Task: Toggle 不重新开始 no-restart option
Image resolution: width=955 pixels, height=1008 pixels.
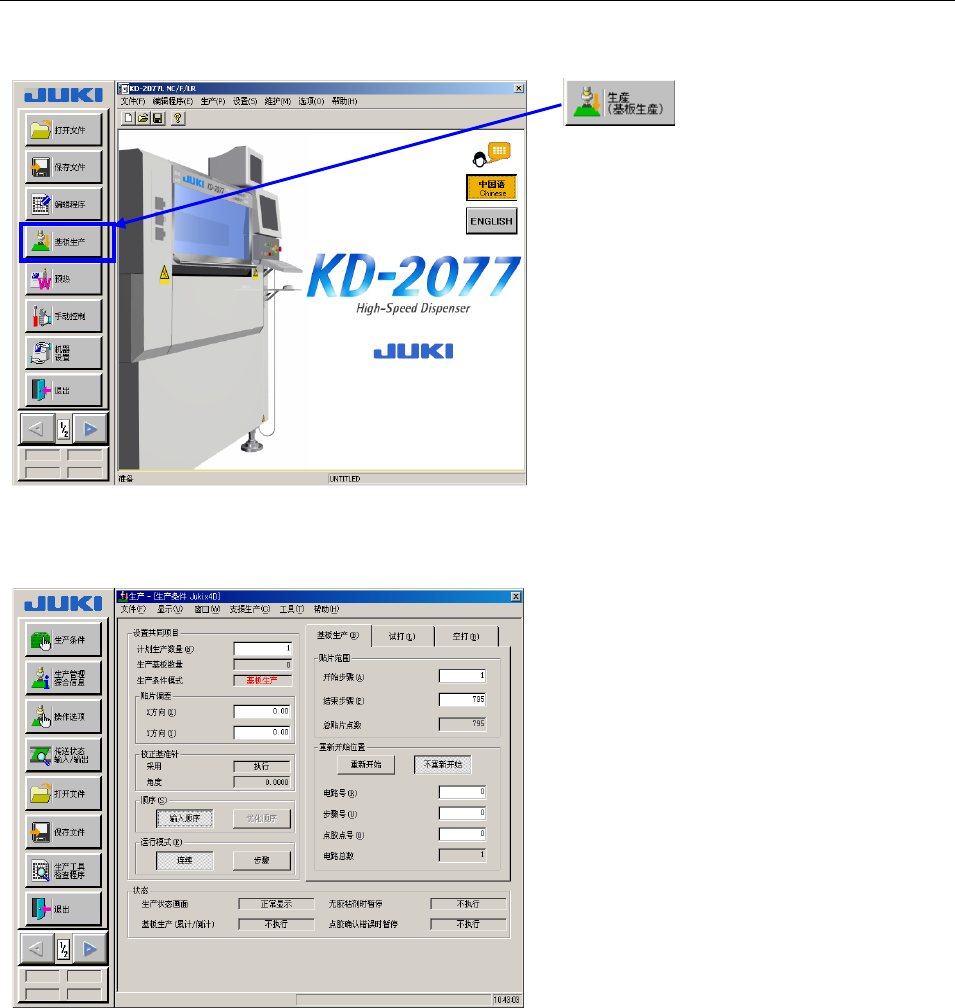Action: coord(443,764)
